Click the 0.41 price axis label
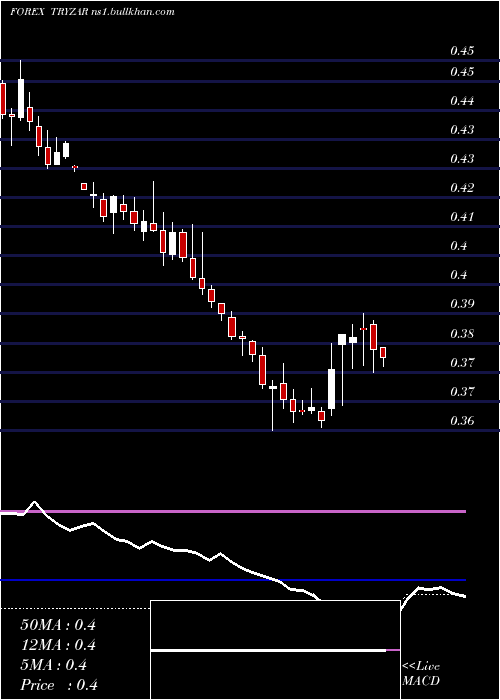 (x=462, y=217)
